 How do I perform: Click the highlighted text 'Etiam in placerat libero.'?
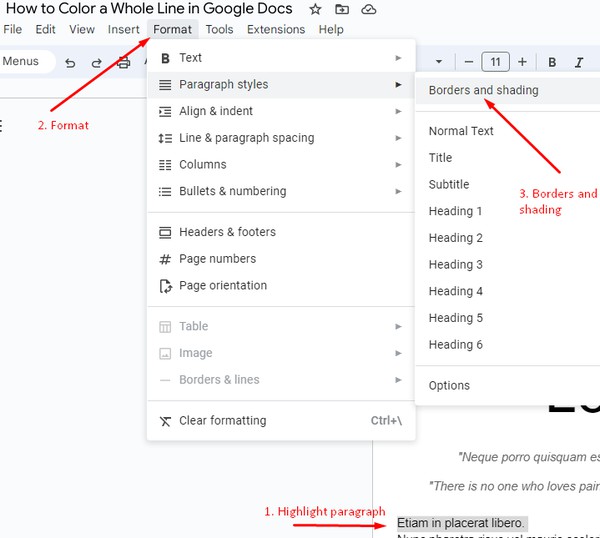click(460, 523)
